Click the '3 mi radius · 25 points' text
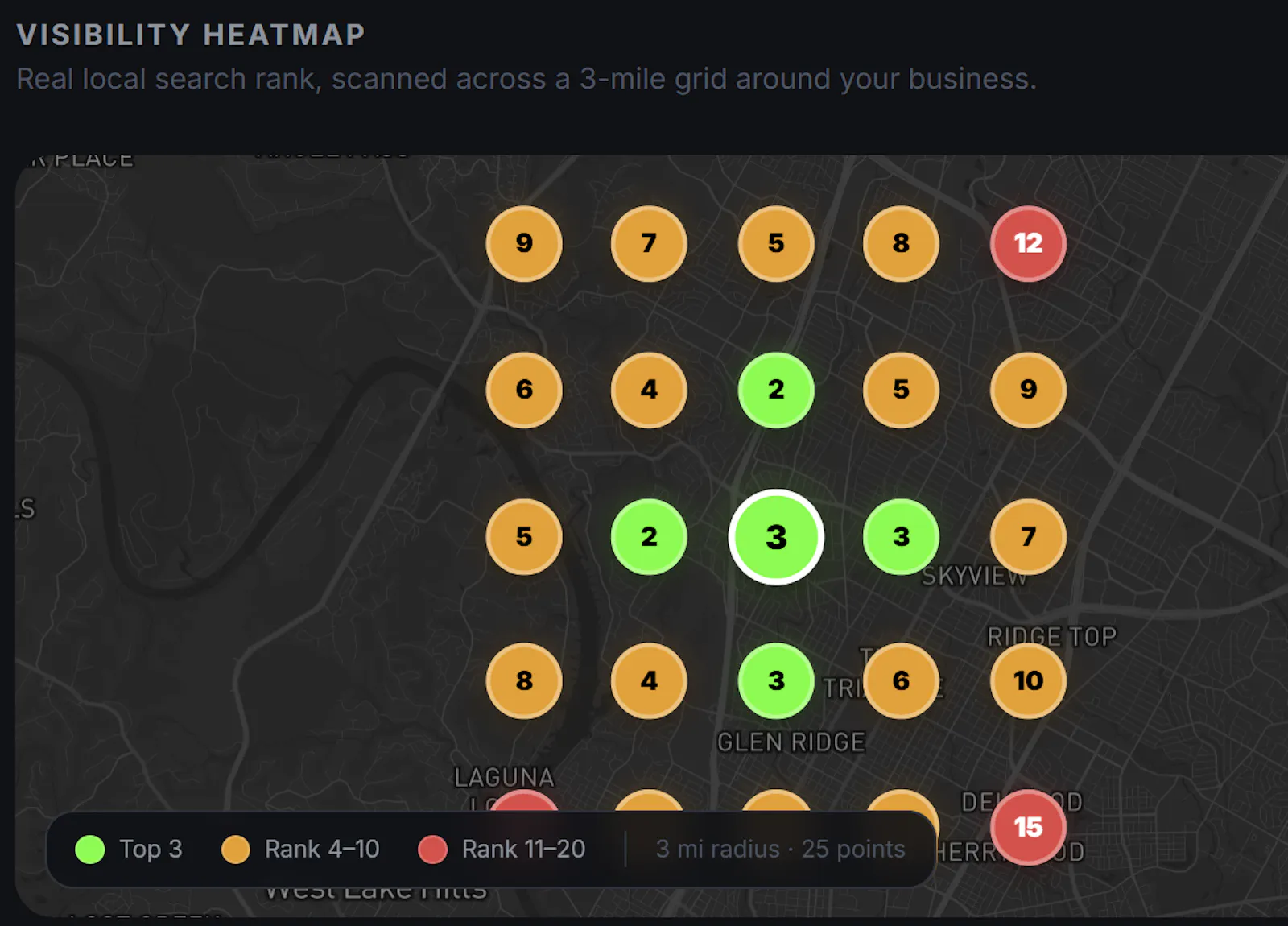This screenshot has width=1288, height=926. pos(780,849)
